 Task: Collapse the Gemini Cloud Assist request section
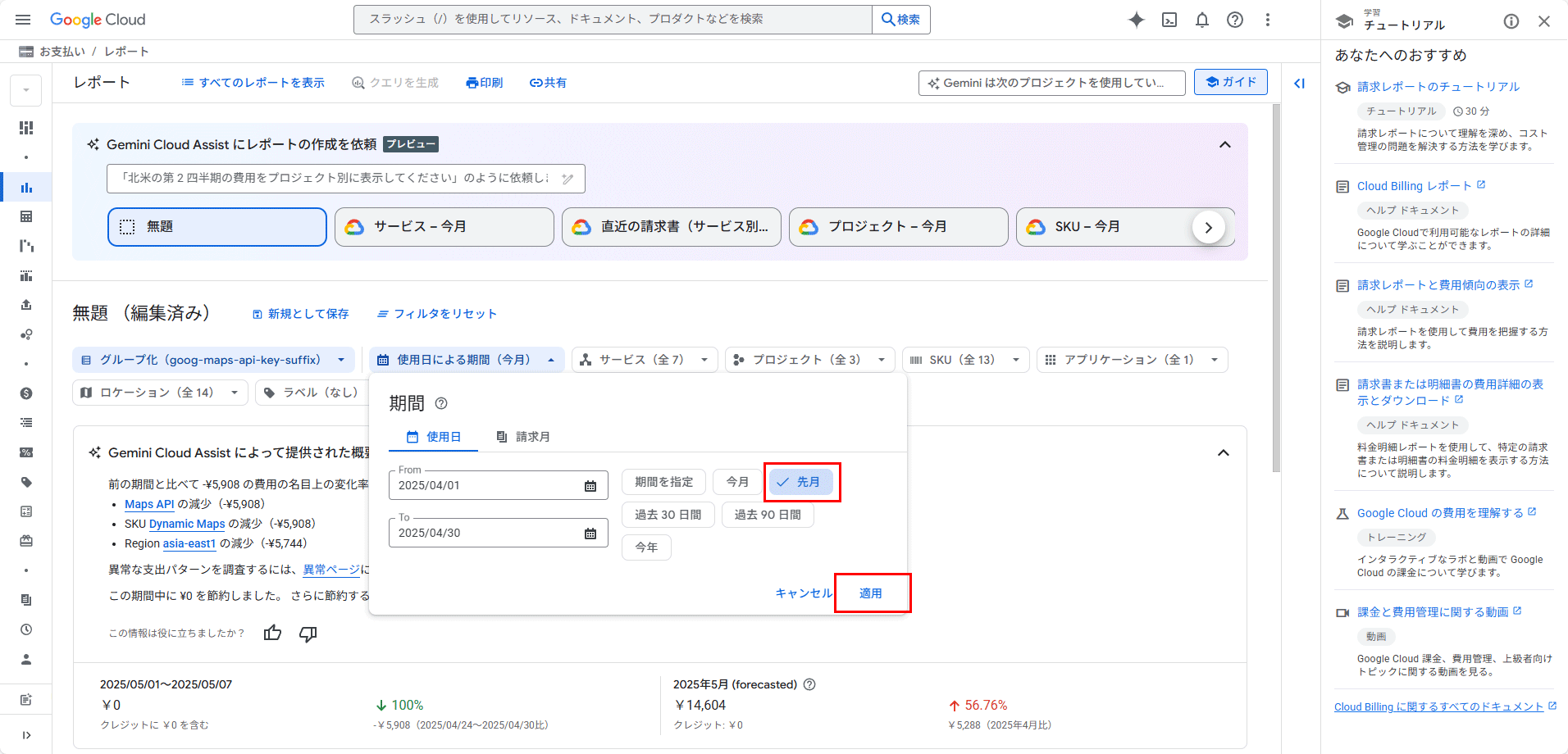pos(1225,144)
